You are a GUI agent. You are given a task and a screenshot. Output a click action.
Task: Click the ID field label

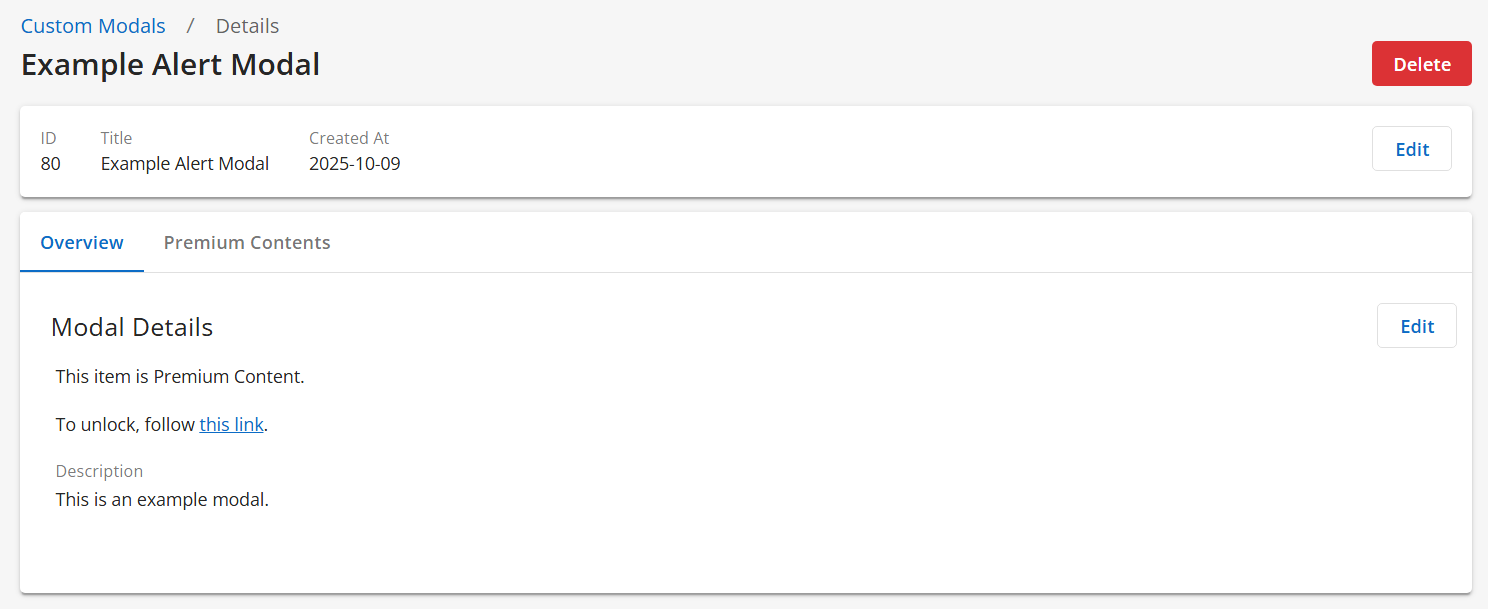[x=48, y=138]
